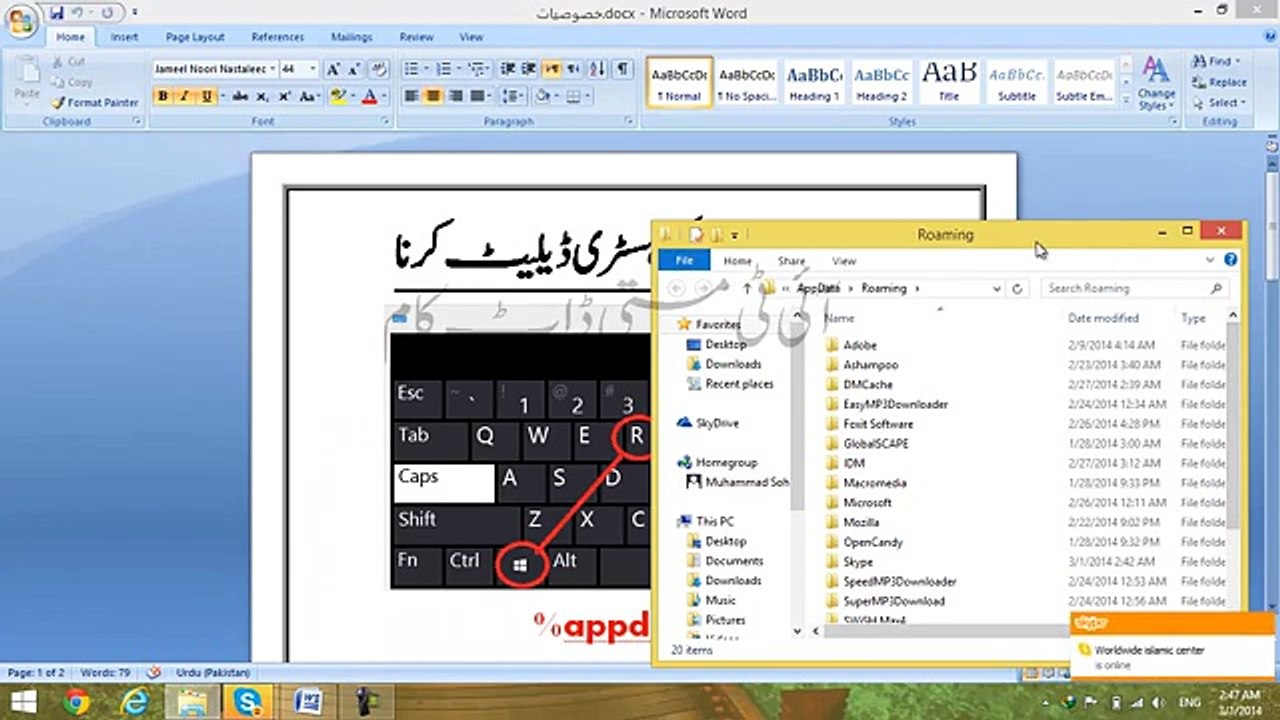Sort text using the Sort icon

pyautogui.click(x=597, y=70)
